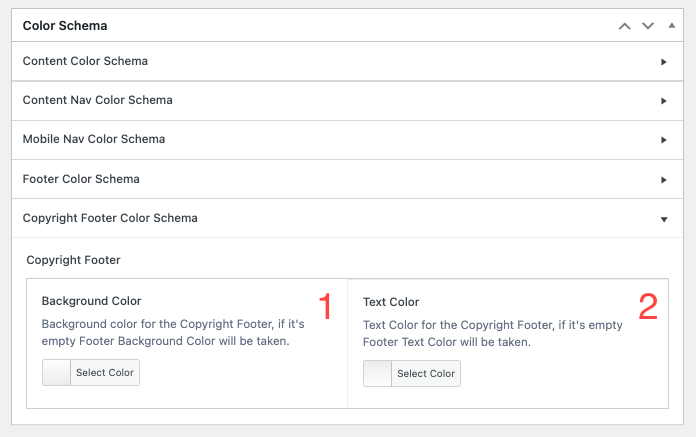Click the Copyright Footer Color Schema title
Image resolution: width=696 pixels, height=437 pixels.
[110, 218]
